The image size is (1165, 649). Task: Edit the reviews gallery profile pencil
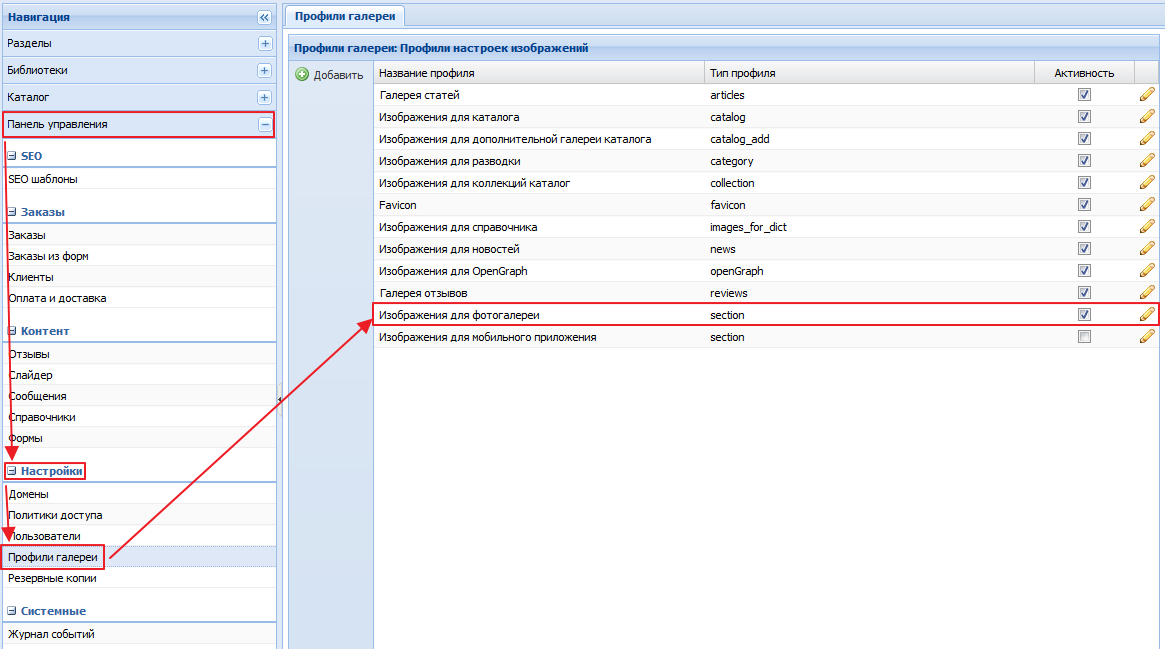point(1147,293)
